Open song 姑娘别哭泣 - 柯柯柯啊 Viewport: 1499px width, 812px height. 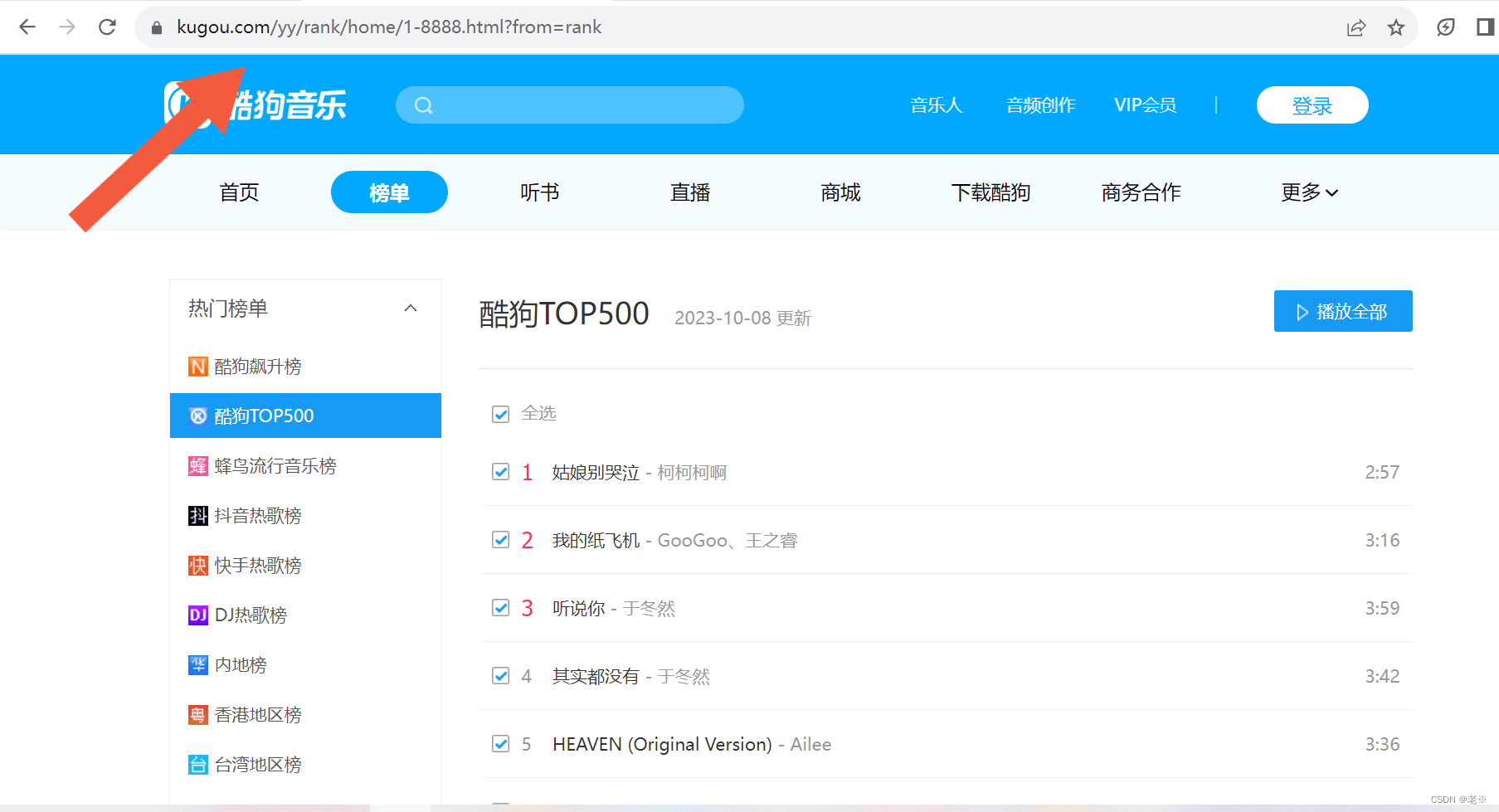639,473
